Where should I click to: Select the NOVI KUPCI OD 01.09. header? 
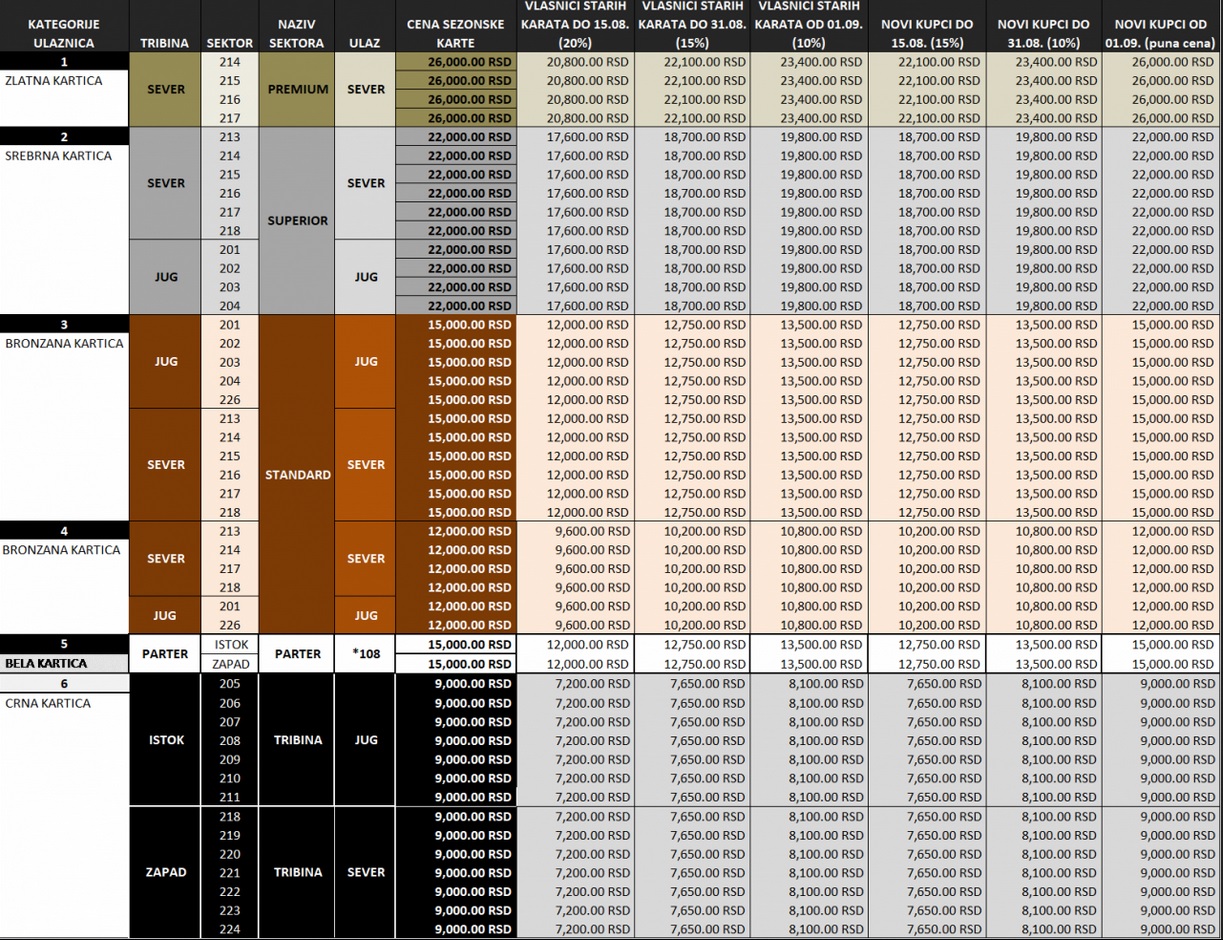pyautogui.click(x=1161, y=33)
